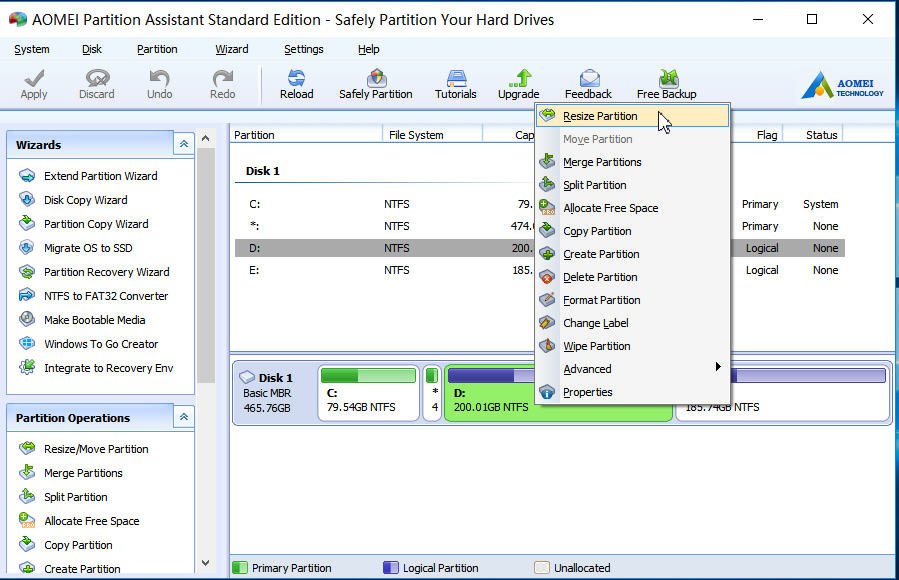Viewport: 899px width, 580px height.
Task: Click the Free Backup toolbar icon
Action: click(x=669, y=78)
